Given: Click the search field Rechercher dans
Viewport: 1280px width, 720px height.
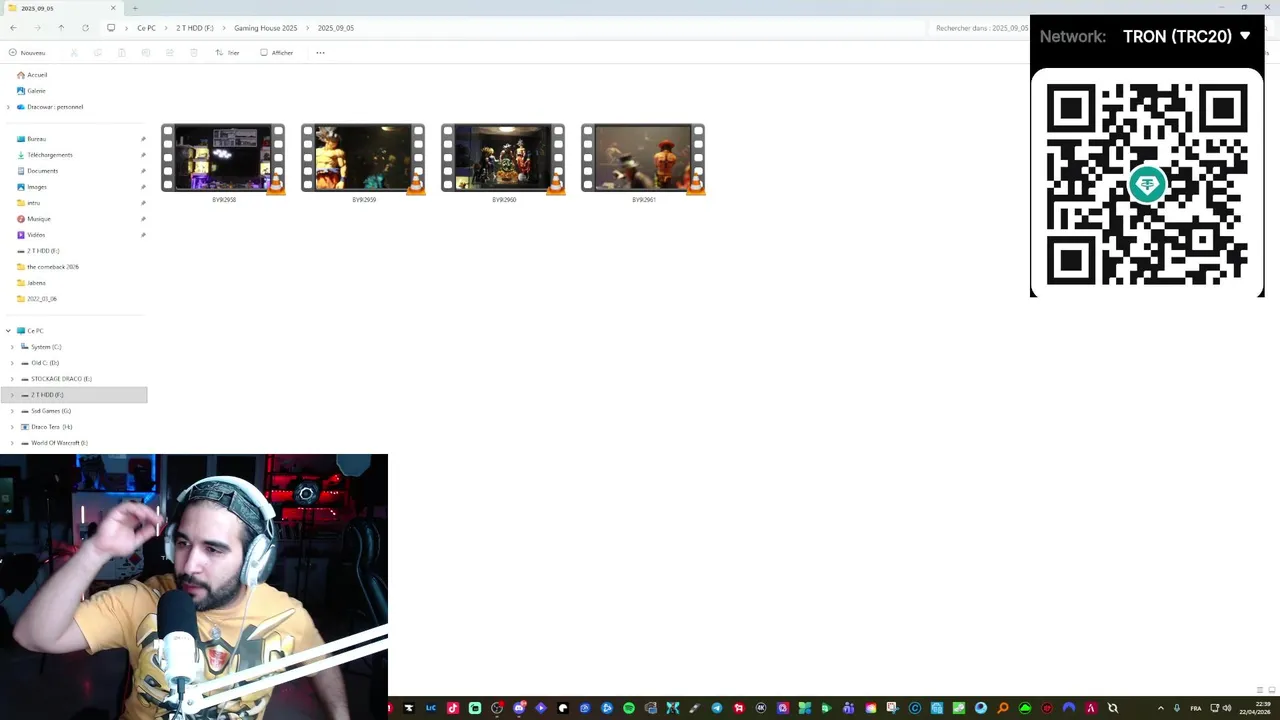Looking at the screenshot, I should (981, 28).
